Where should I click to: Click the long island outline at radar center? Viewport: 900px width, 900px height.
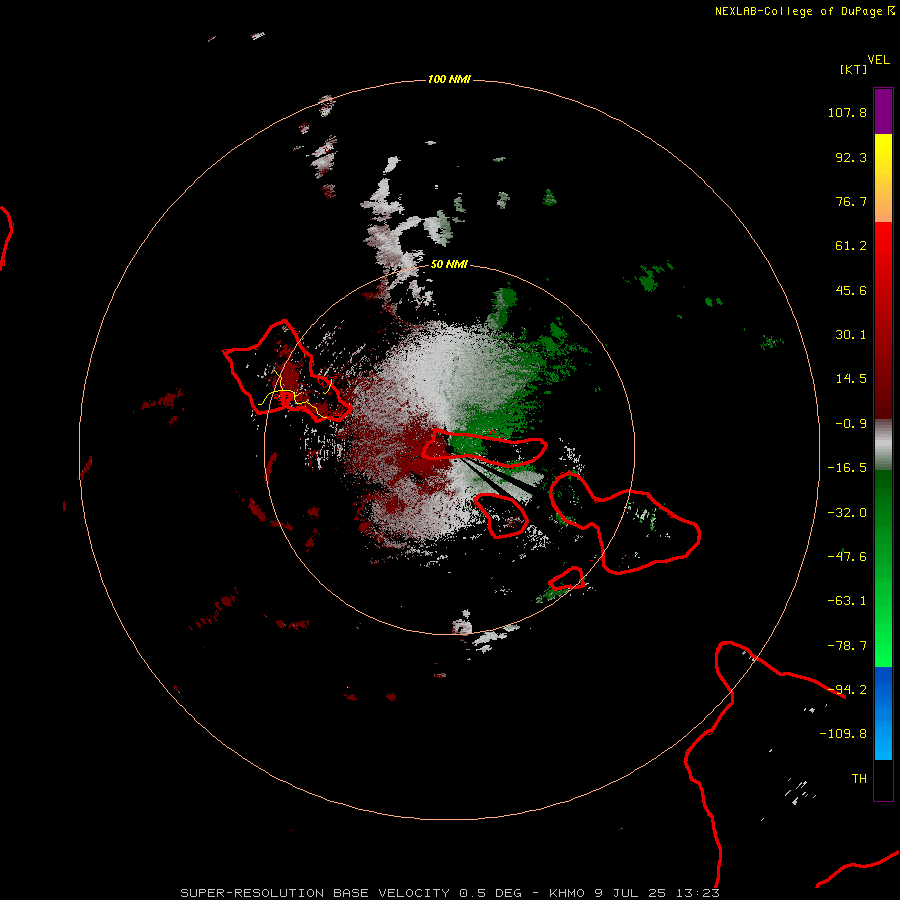(484, 447)
